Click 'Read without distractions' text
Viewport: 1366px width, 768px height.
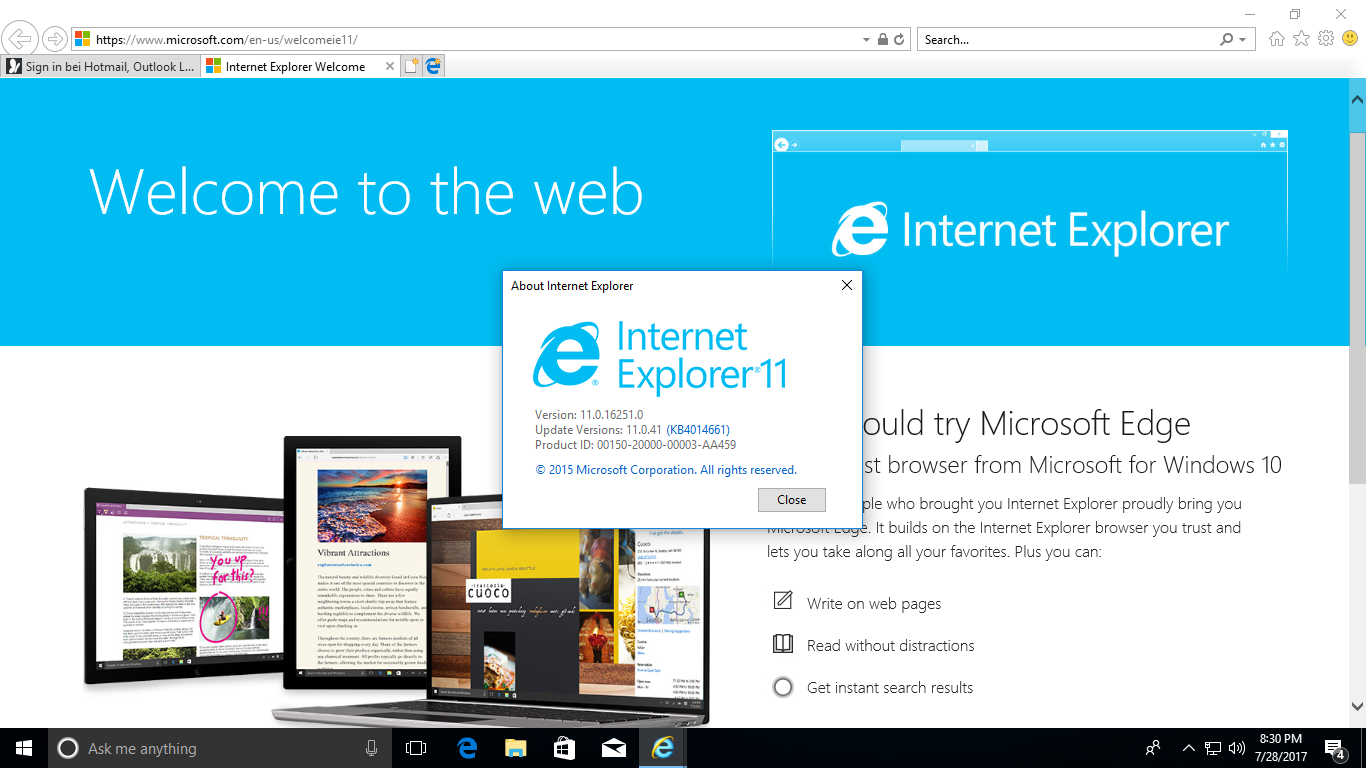tap(890, 645)
